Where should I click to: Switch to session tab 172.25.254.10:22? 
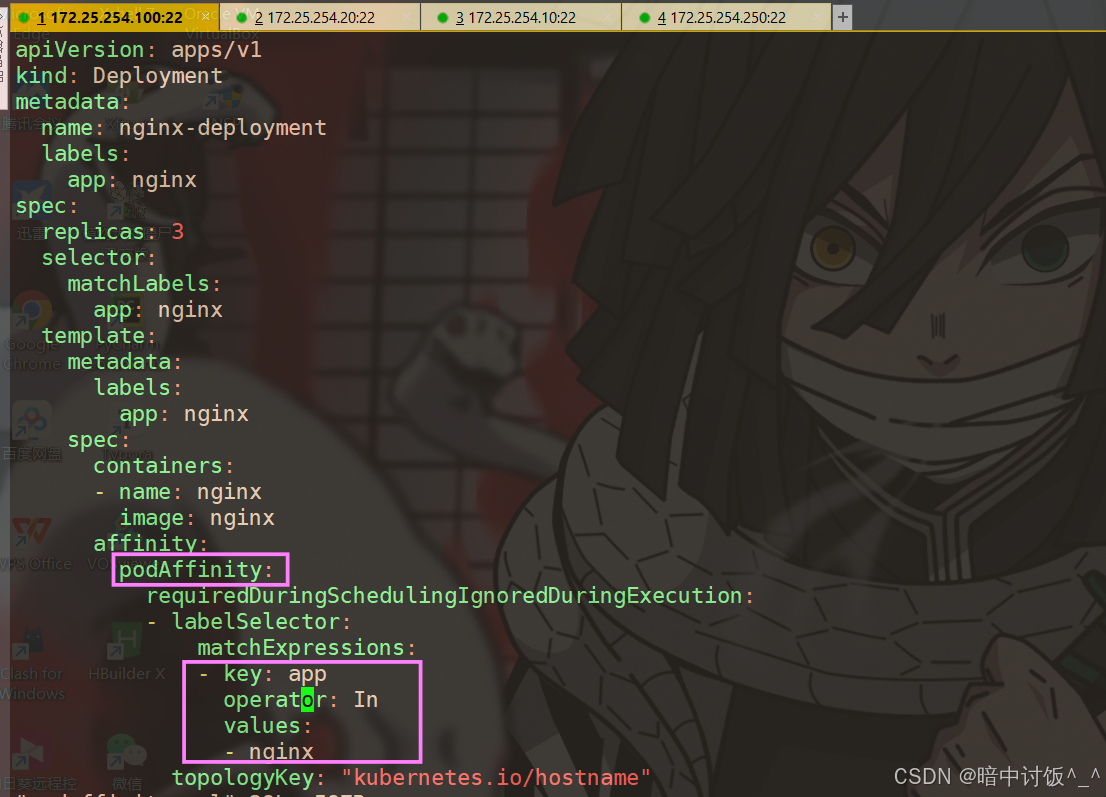click(x=522, y=18)
